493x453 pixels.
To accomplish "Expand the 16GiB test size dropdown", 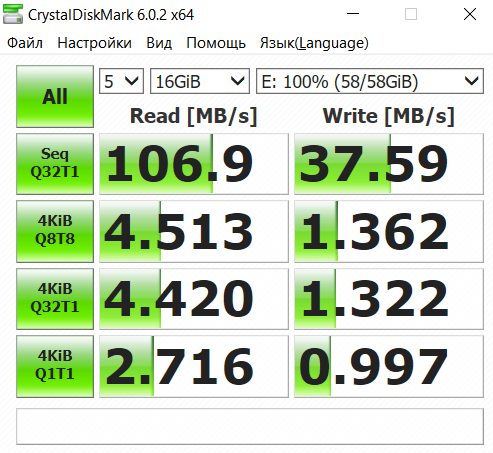I will 200,81.
